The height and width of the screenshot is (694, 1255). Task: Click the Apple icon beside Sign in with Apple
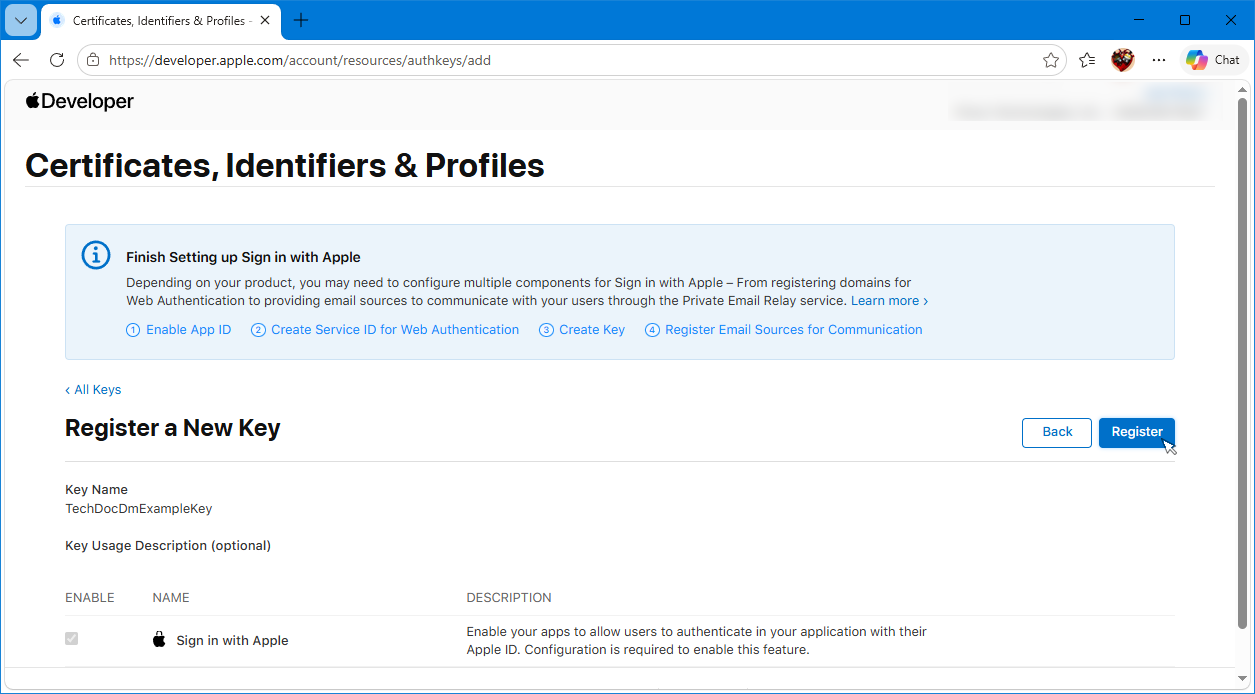click(159, 640)
